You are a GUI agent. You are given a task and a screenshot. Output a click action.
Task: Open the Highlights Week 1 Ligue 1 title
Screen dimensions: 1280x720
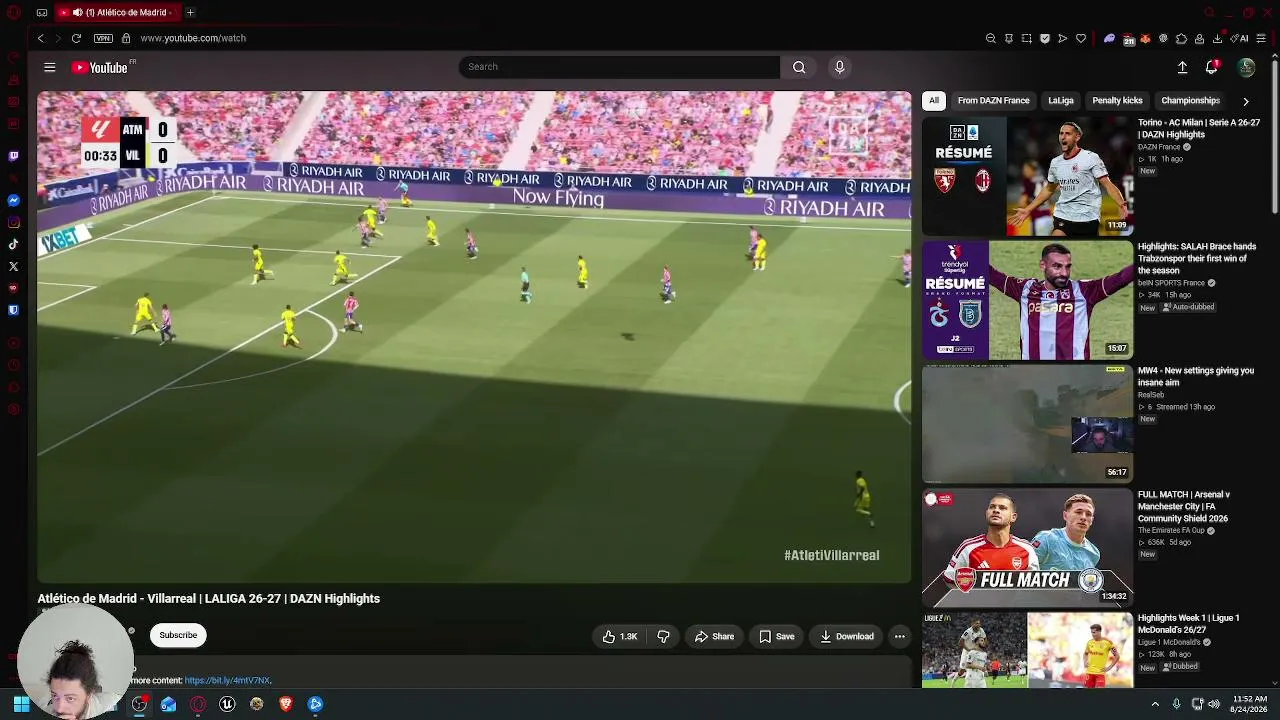click(1188, 624)
